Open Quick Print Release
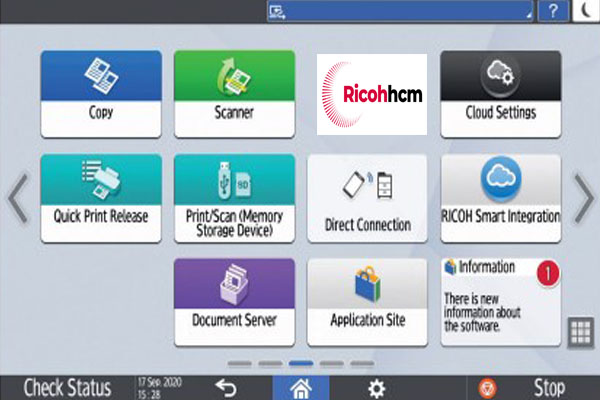The width and height of the screenshot is (600, 400). point(100,197)
